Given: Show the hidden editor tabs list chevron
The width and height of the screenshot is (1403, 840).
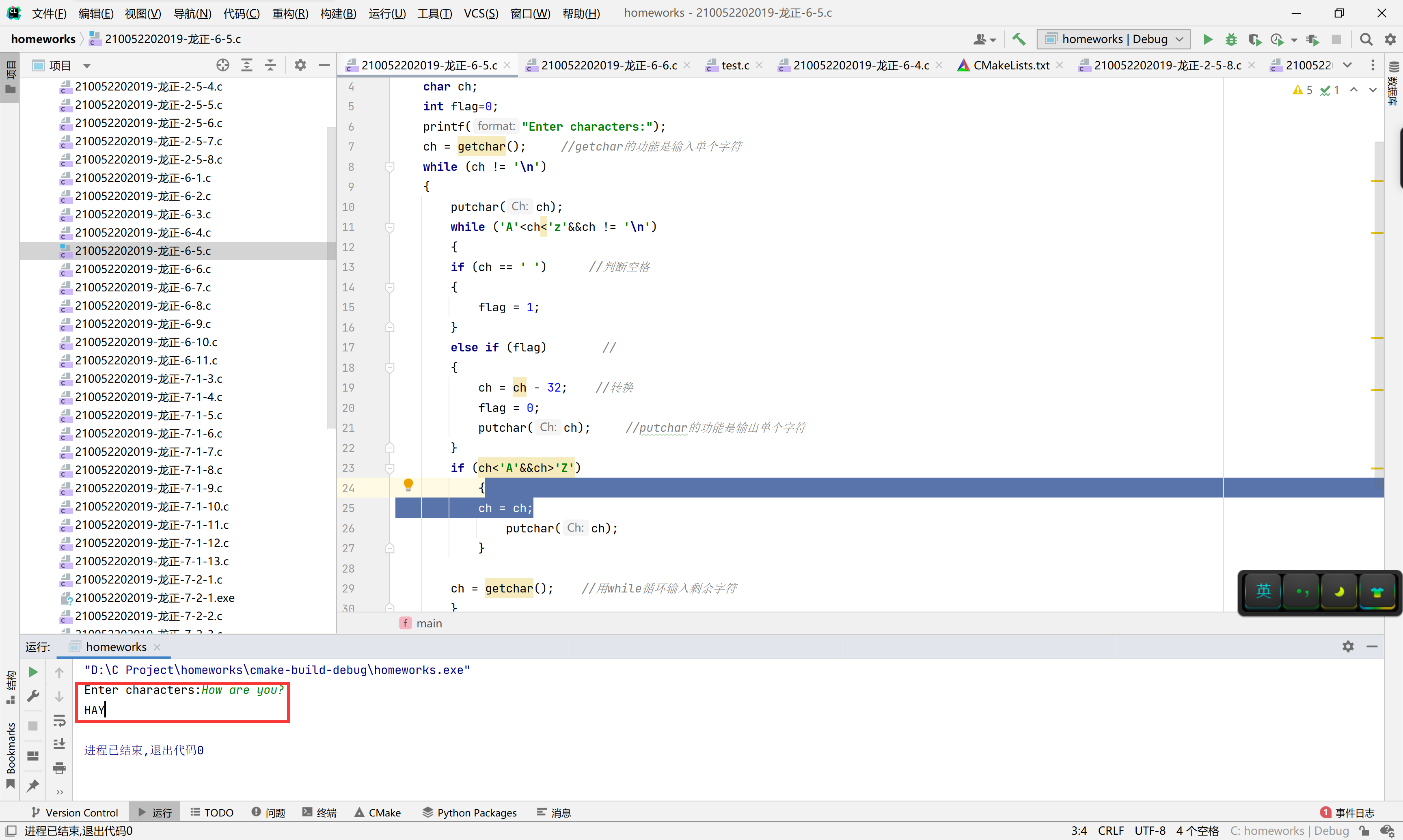Looking at the screenshot, I should click(x=1347, y=65).
